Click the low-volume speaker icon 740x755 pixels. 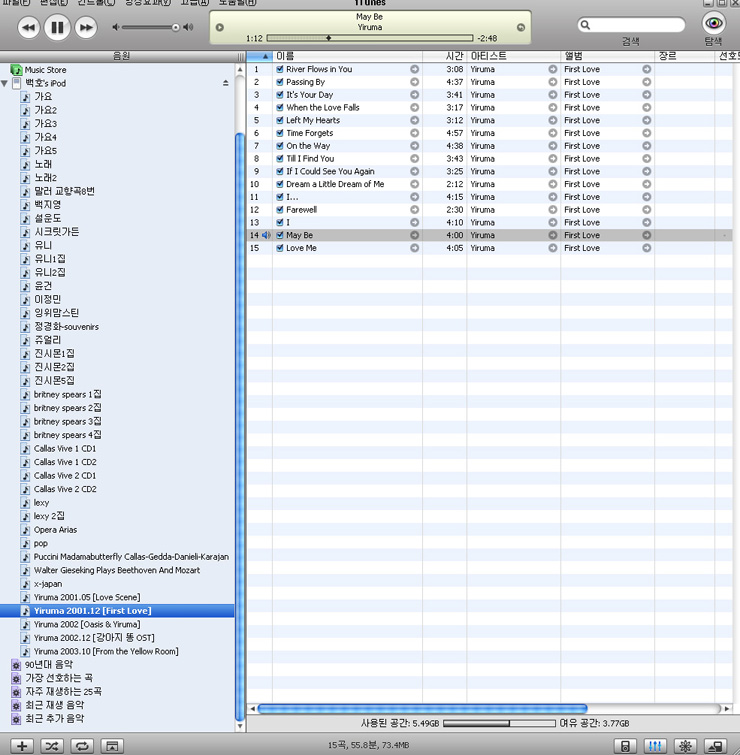116,27
